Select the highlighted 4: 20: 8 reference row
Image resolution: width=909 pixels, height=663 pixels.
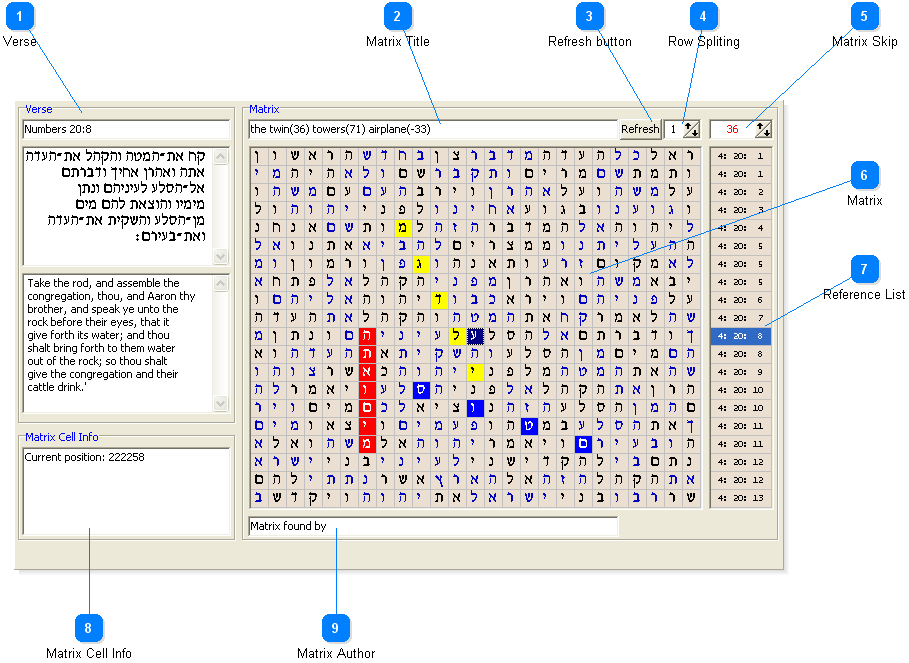(741, 336)
